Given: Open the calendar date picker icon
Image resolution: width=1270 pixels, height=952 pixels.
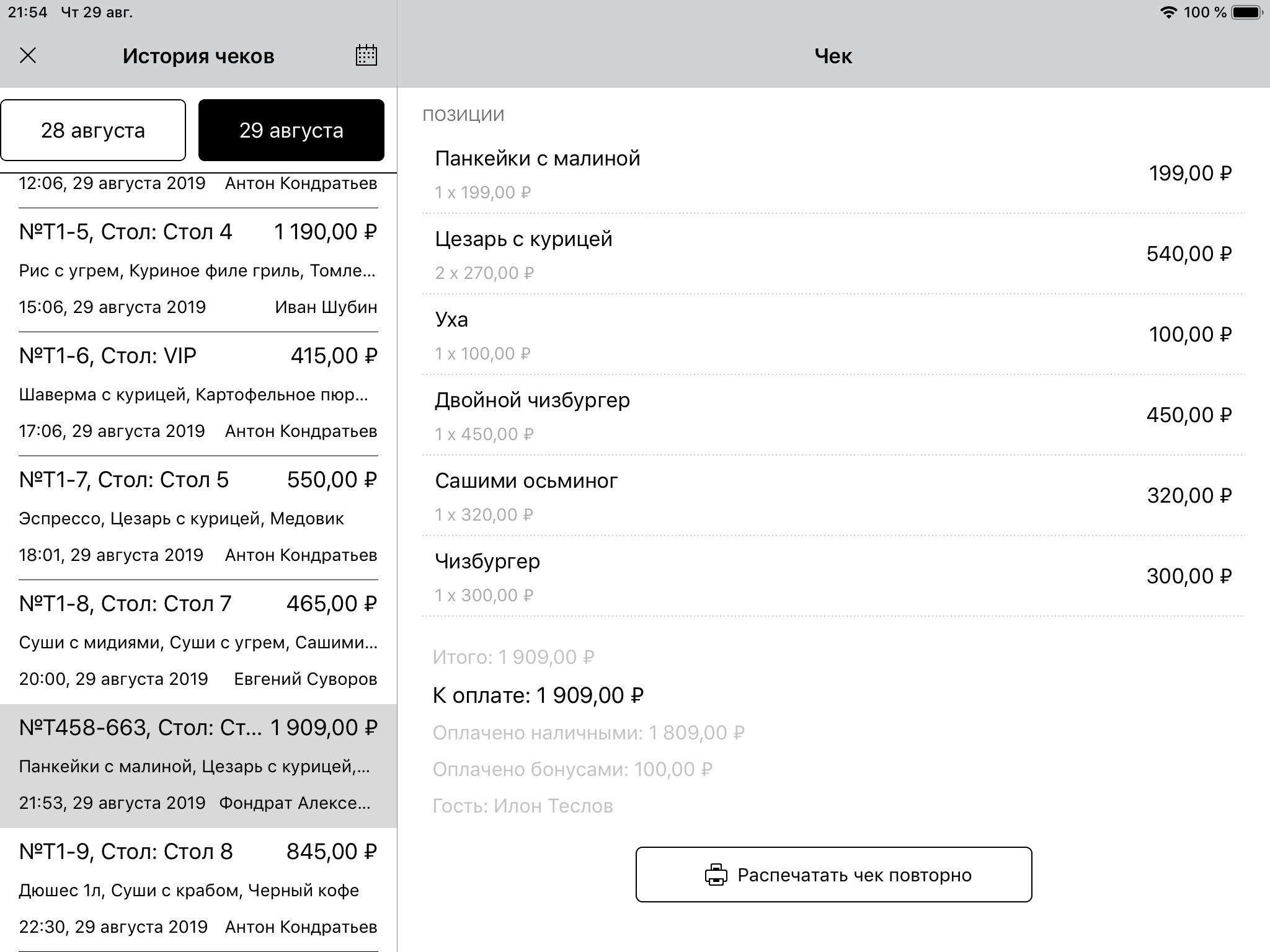Looking at the screenshot, I should point(366,56).
